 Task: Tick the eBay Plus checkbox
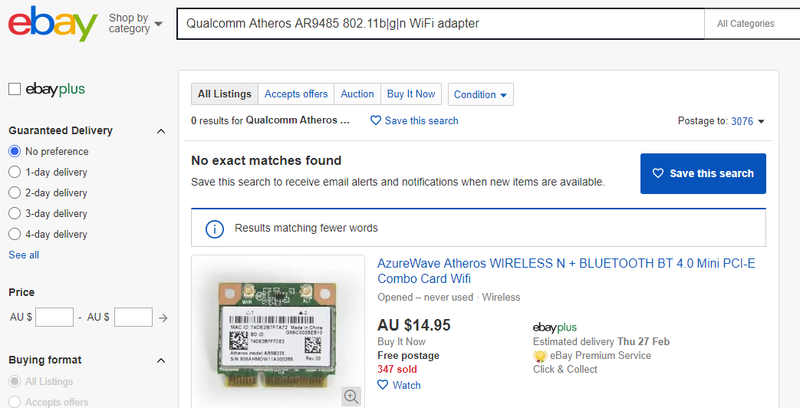pos(15,89)
